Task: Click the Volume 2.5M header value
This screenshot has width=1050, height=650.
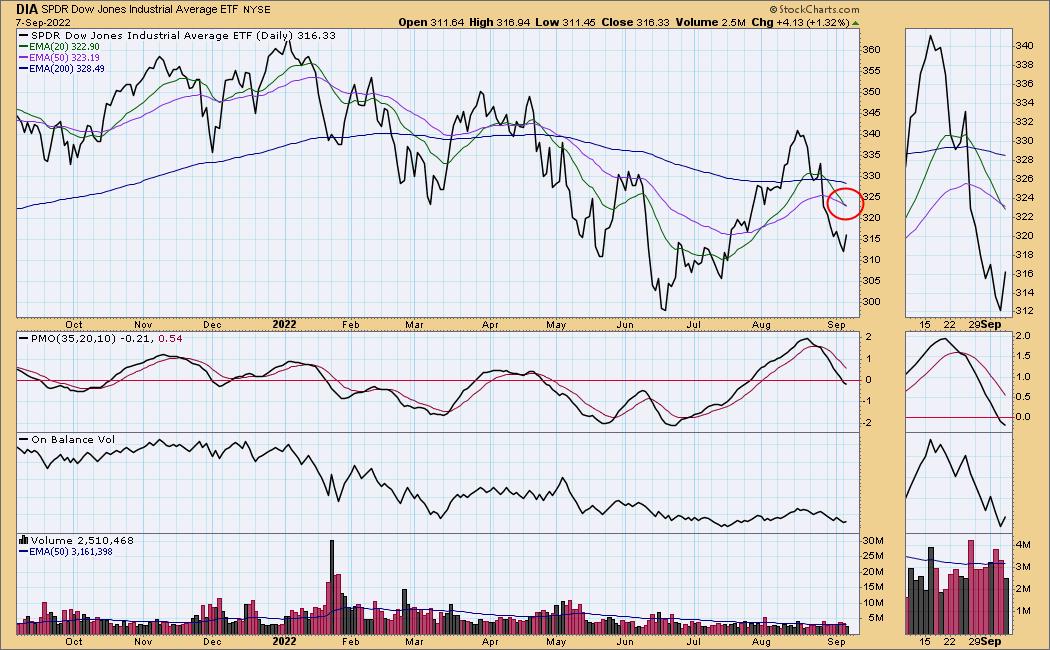Action: [x=710, y=22]
